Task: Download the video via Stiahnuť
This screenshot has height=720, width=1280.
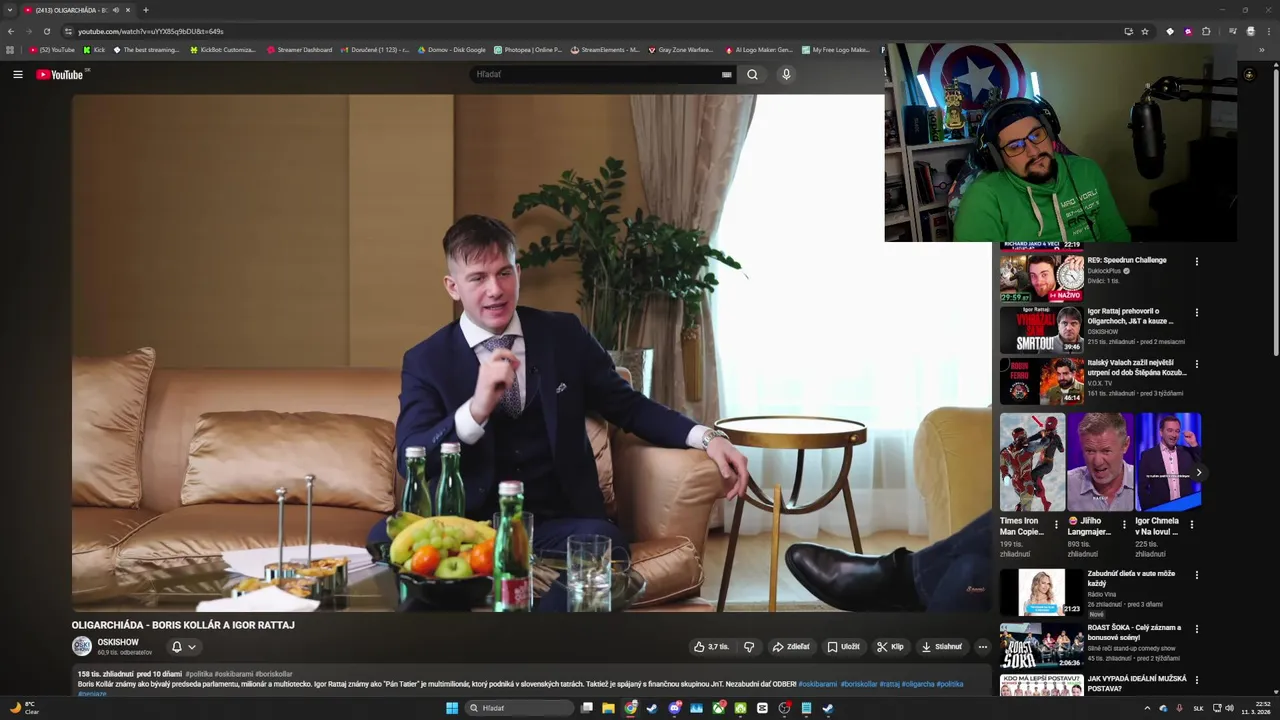Action: 942,647
